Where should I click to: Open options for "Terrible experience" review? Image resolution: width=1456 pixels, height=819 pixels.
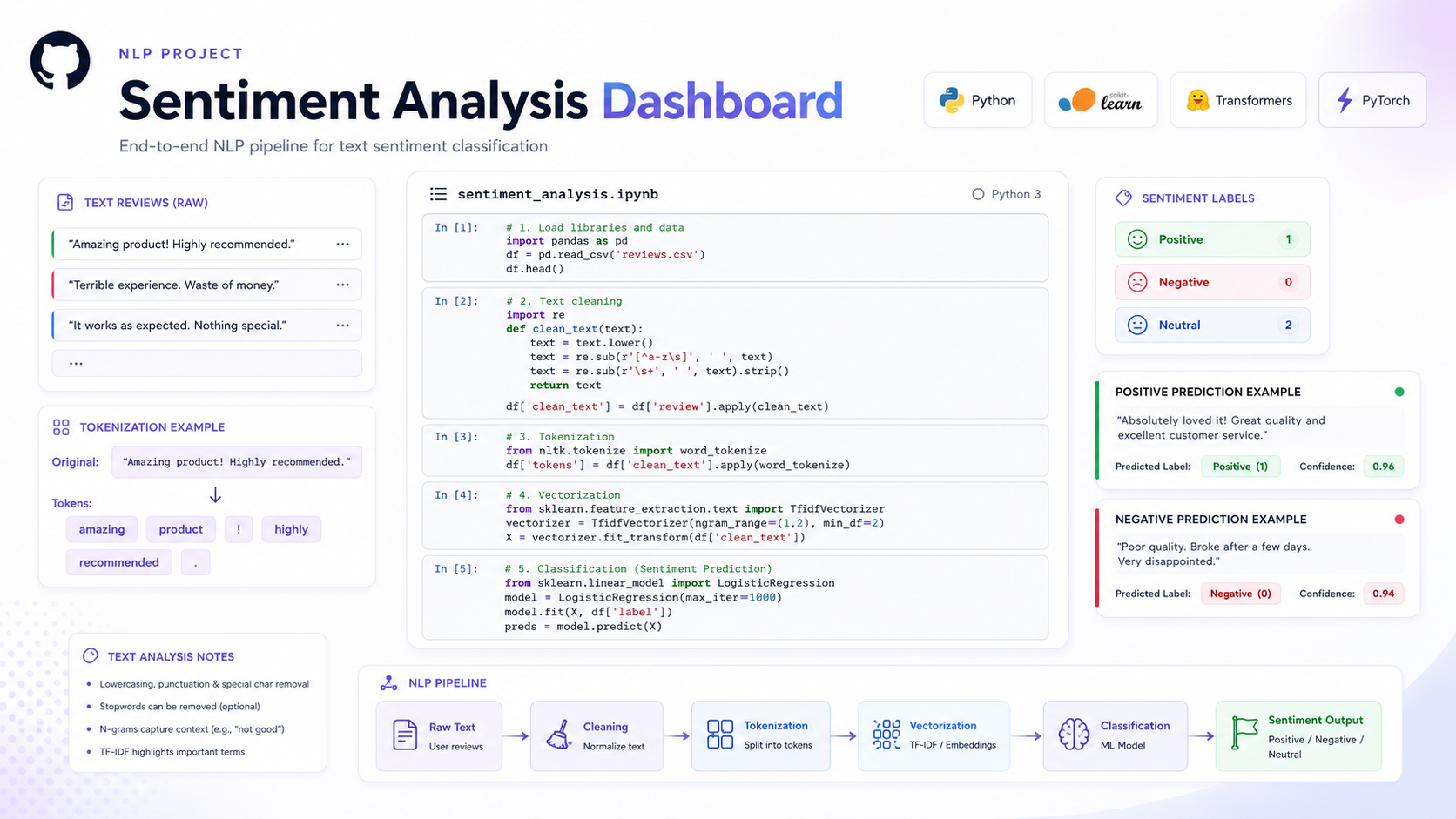tap(343, 285)
